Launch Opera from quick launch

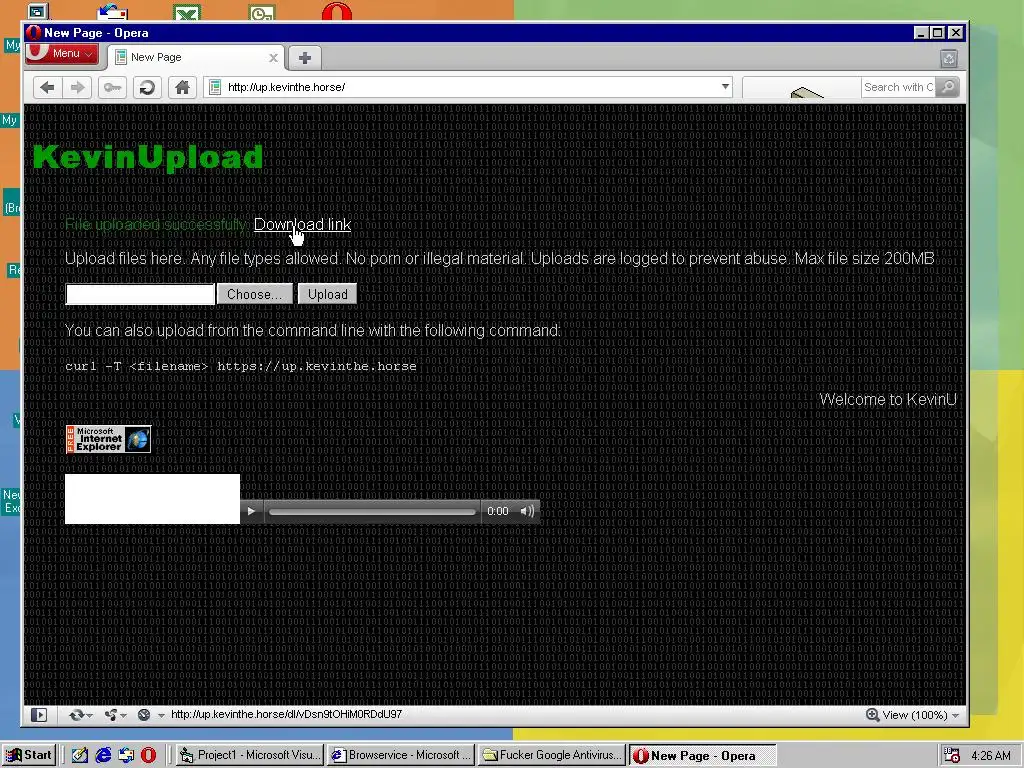148,756
